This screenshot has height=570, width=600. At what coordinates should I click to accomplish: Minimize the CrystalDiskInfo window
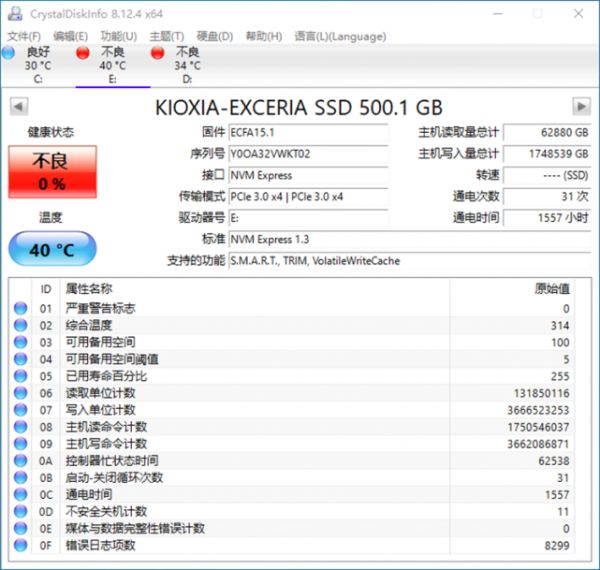click(x=497, y=14)
